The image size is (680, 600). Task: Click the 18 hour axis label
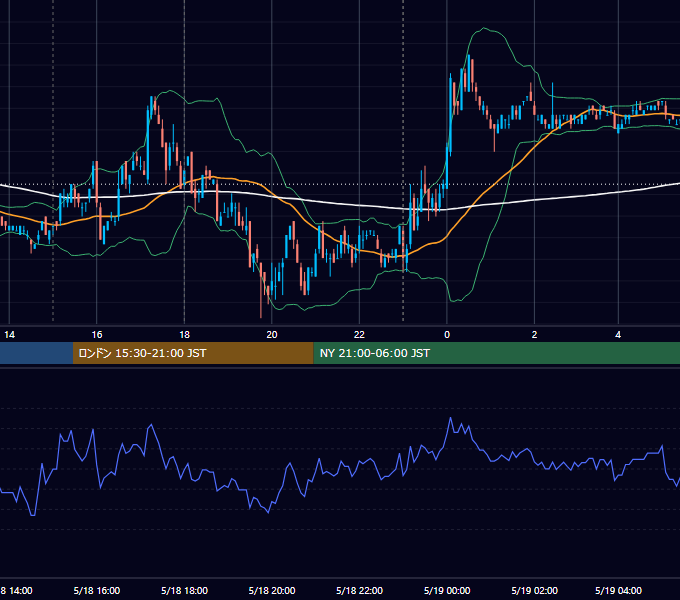click(x=184, y=335)
